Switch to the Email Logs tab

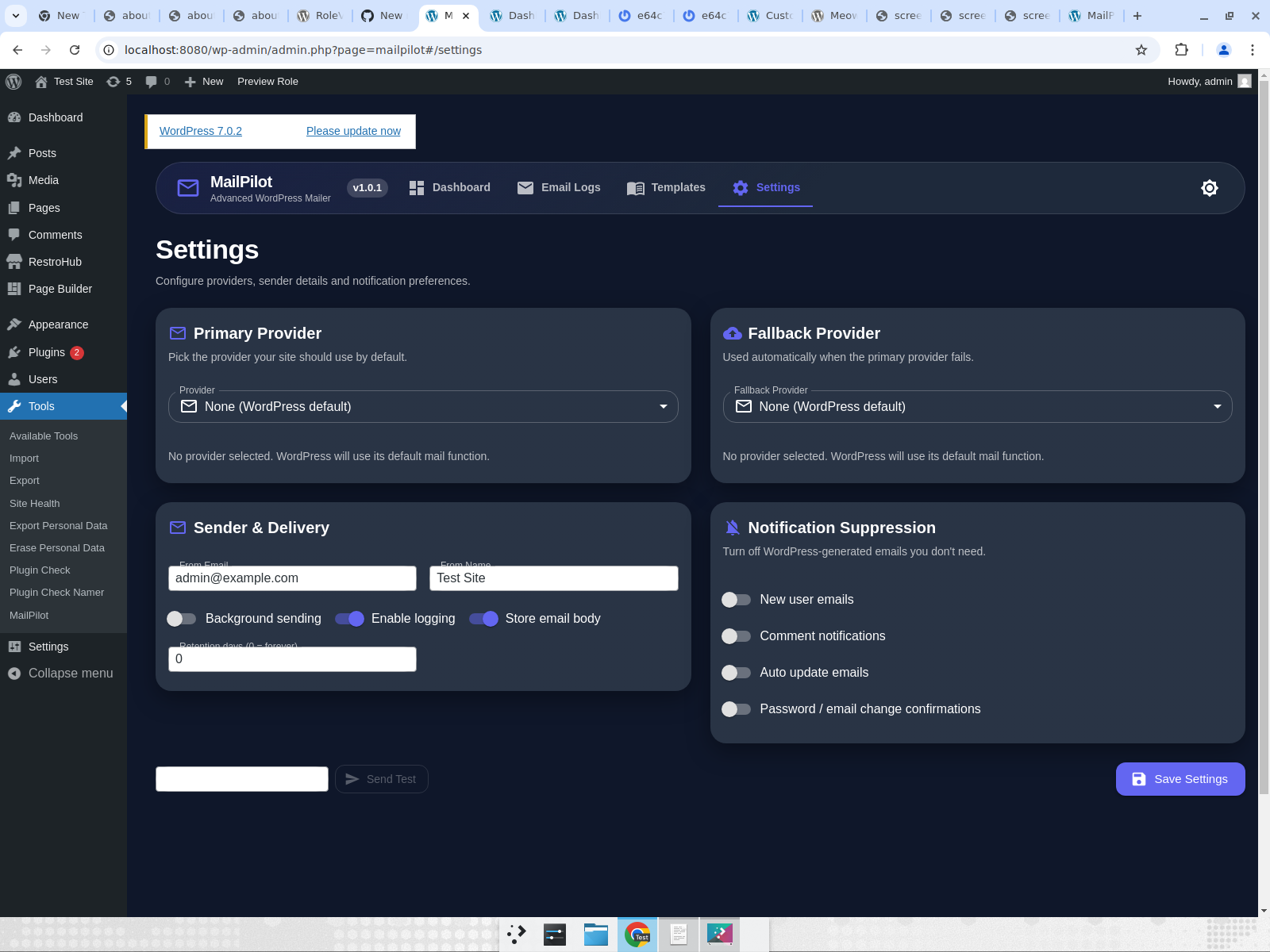[x=559, y=188]
